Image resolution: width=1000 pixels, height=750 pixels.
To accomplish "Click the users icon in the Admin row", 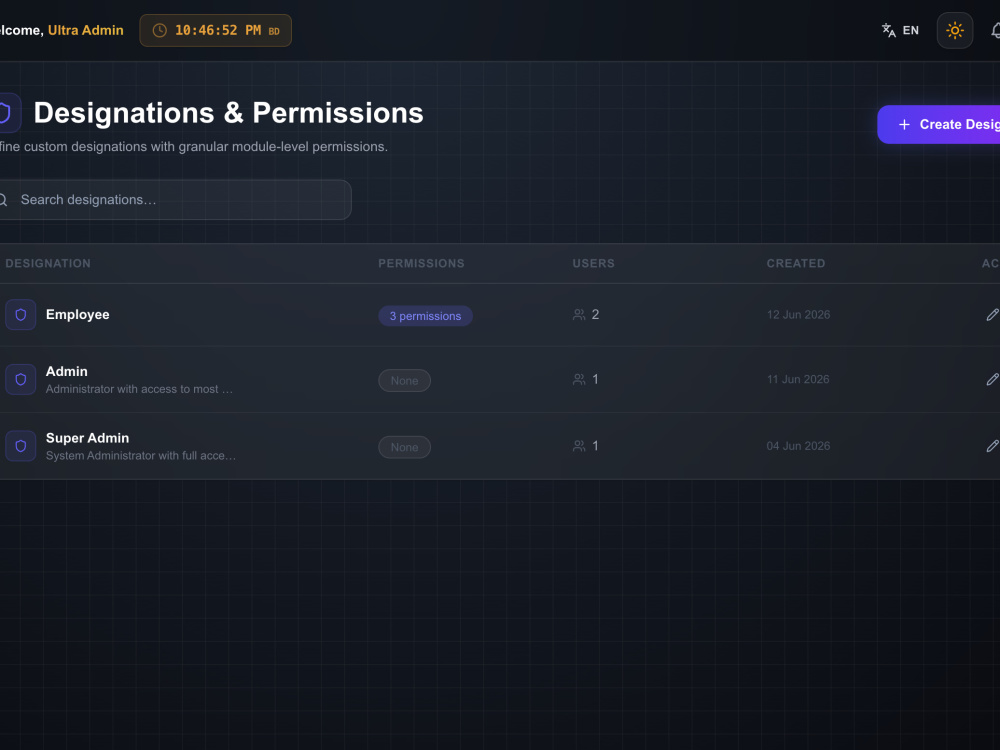I will [579, 379].
